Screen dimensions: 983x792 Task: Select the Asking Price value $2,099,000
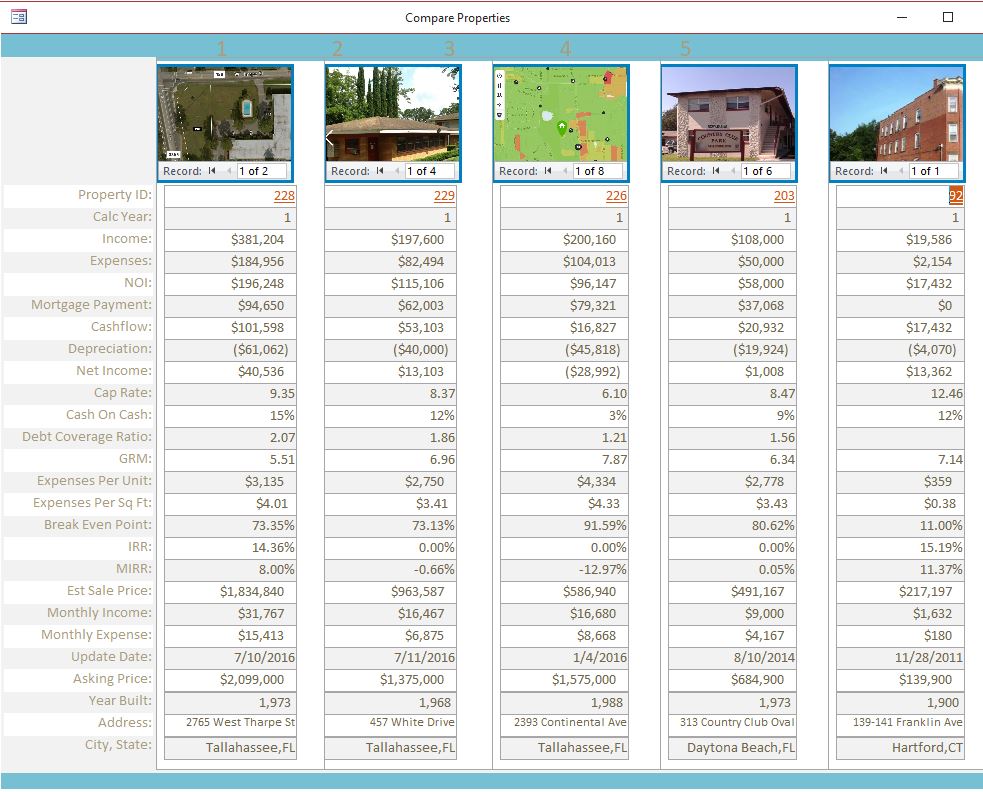(230, 679)
